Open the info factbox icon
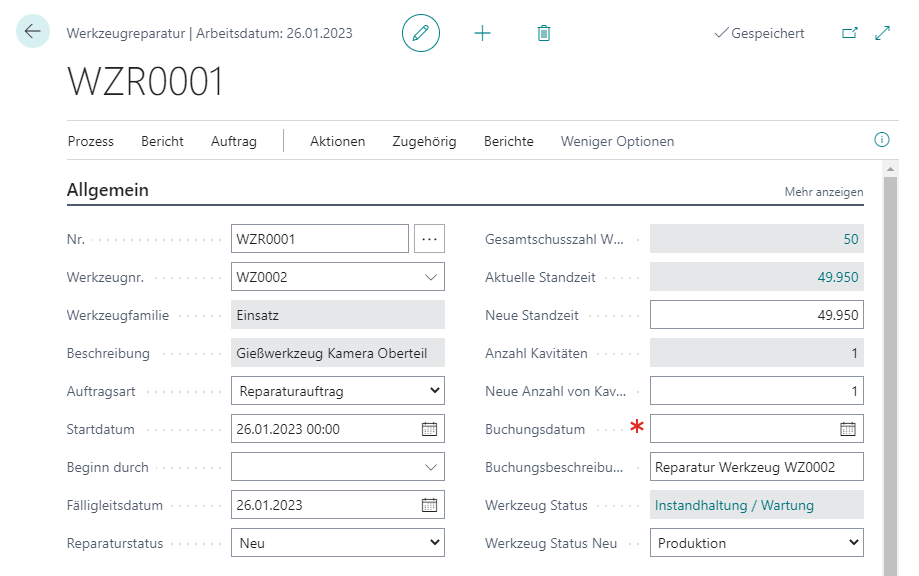919x576 pixels. click(x=881, y=139)
